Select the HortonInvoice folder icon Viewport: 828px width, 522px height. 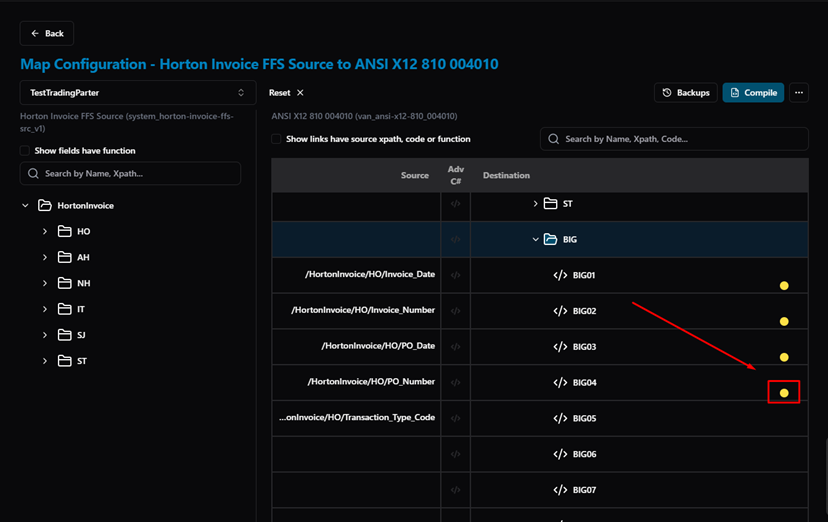click(45, 205)
